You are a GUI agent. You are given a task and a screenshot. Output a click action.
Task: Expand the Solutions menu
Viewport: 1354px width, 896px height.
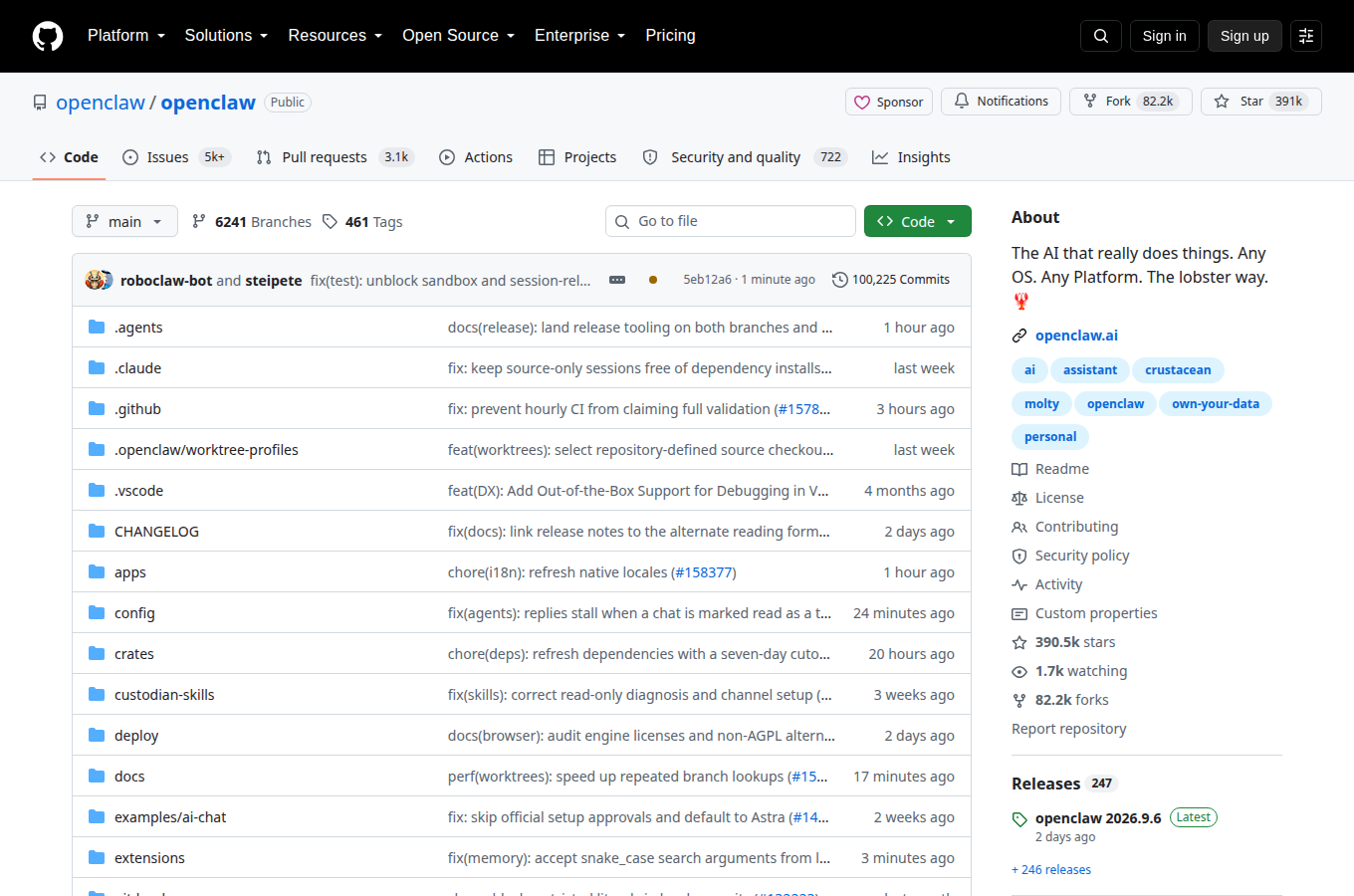tap(226, 36)
